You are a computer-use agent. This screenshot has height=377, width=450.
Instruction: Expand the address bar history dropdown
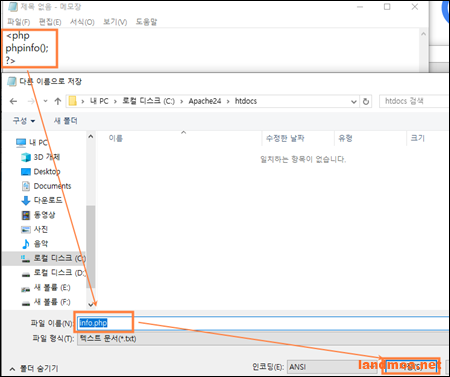[354, 101]
